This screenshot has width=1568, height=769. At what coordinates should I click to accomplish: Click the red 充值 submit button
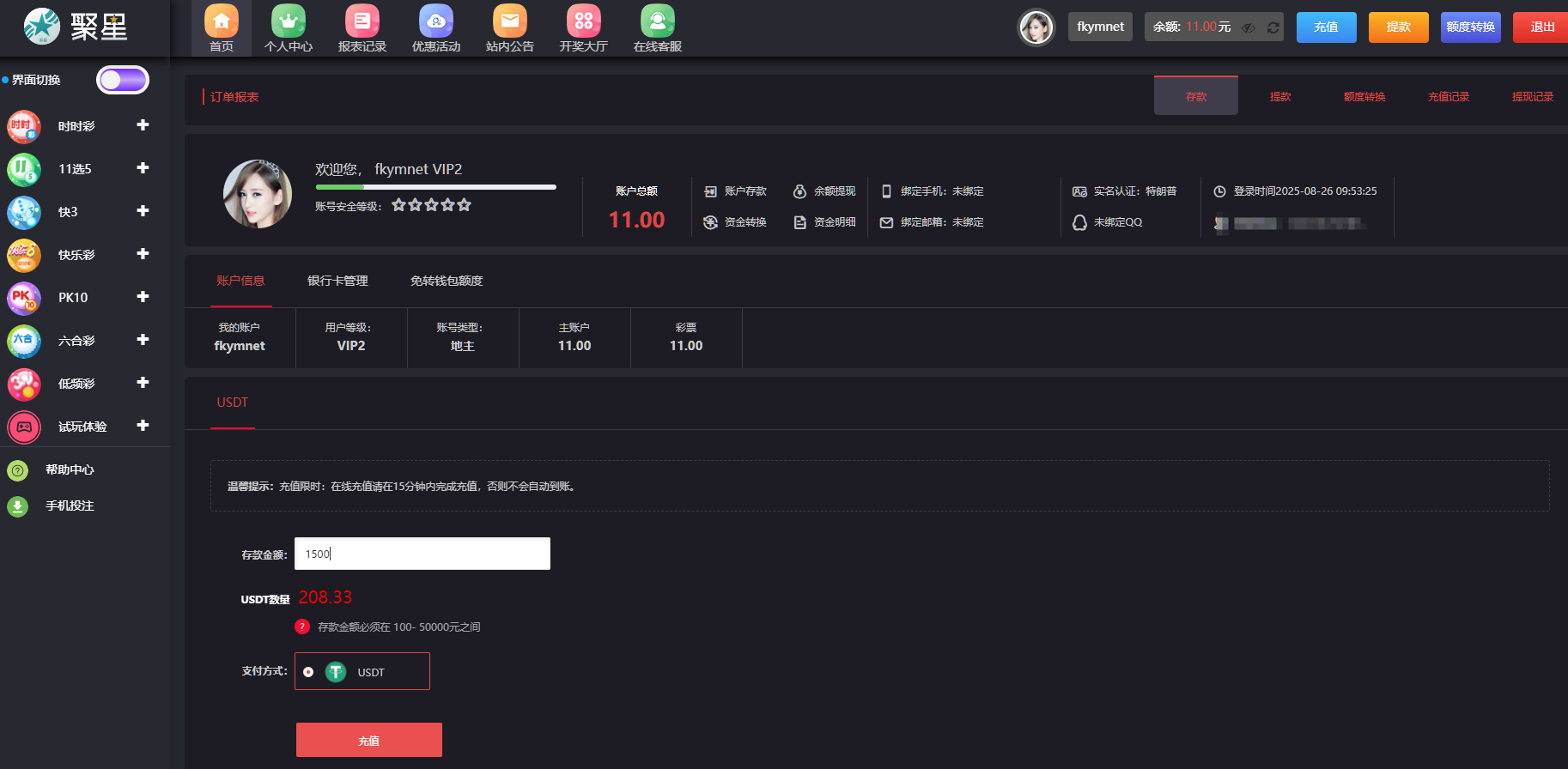pos(369,740)
